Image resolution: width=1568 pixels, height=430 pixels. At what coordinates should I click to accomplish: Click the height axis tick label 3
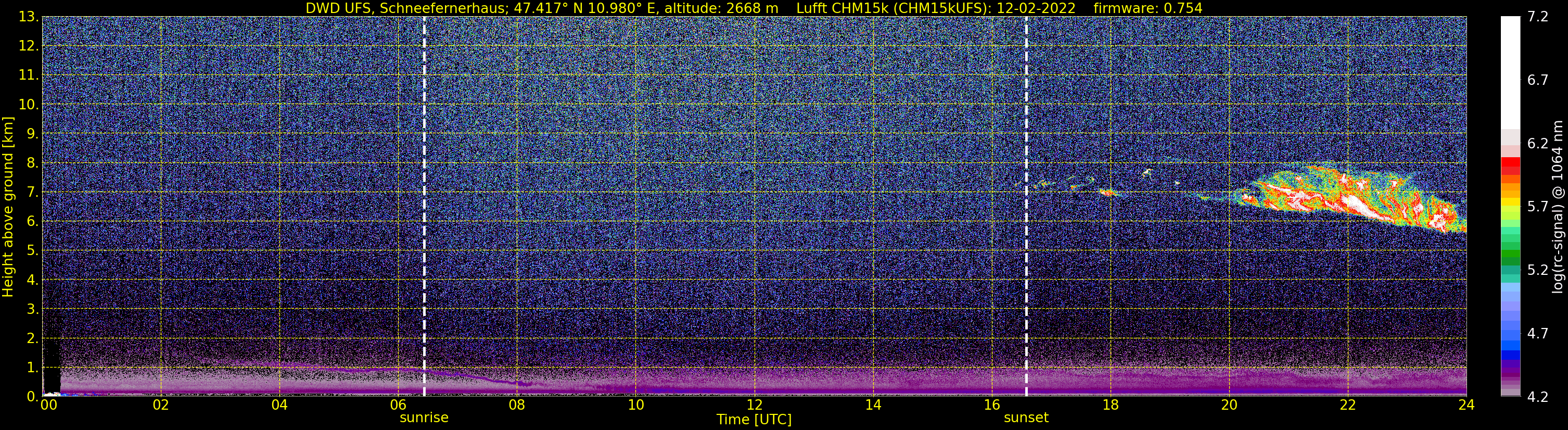[32, 309]
